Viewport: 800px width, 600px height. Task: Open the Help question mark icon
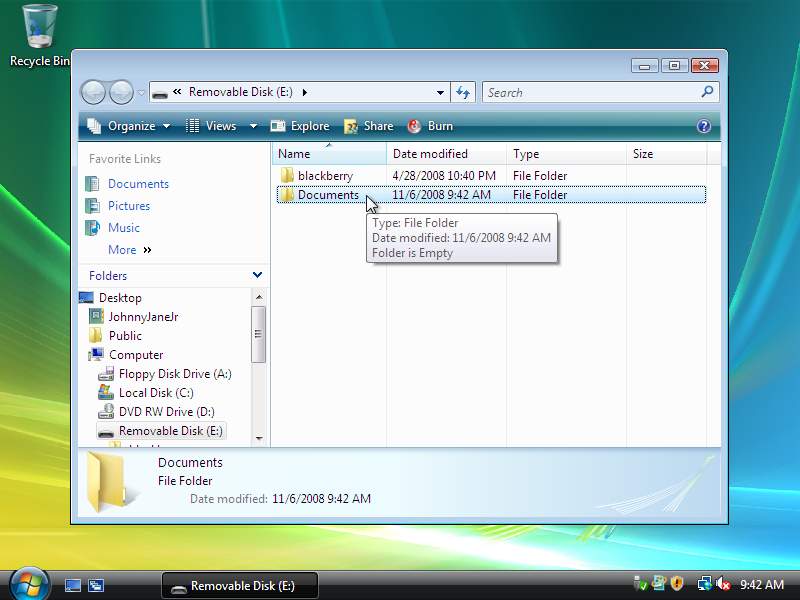pos(704,126)
